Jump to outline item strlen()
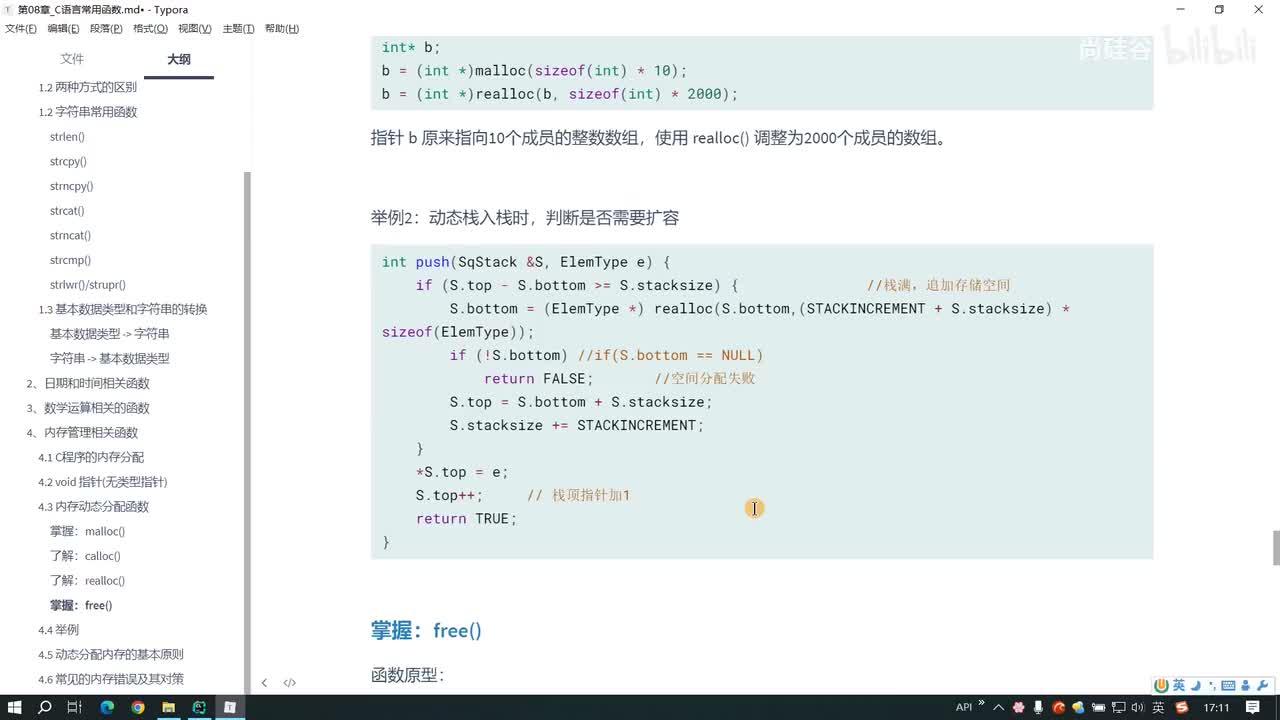Screen dimensions: 1280x720 pos(67,137)
